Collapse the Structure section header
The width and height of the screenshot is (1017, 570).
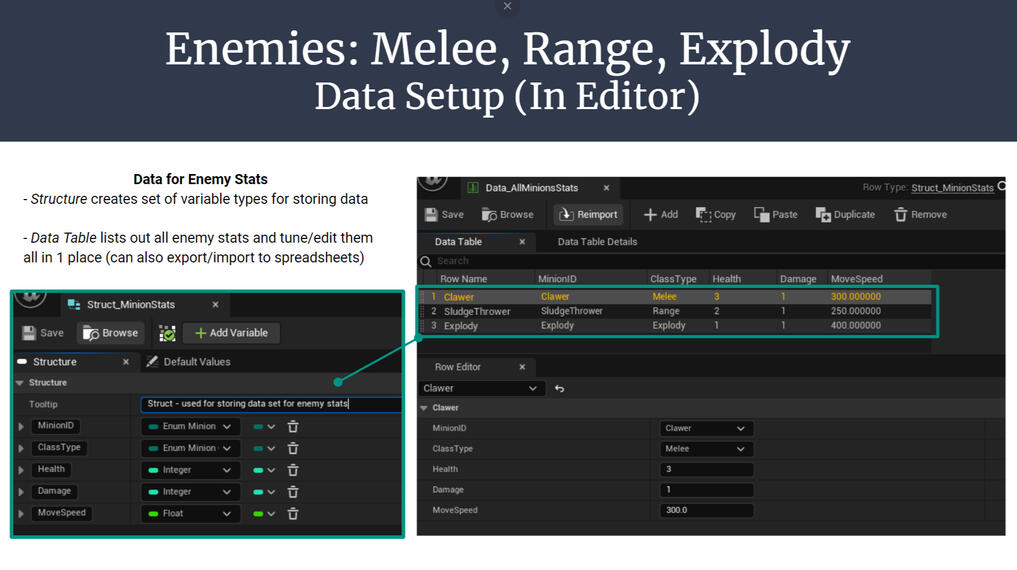20,383
